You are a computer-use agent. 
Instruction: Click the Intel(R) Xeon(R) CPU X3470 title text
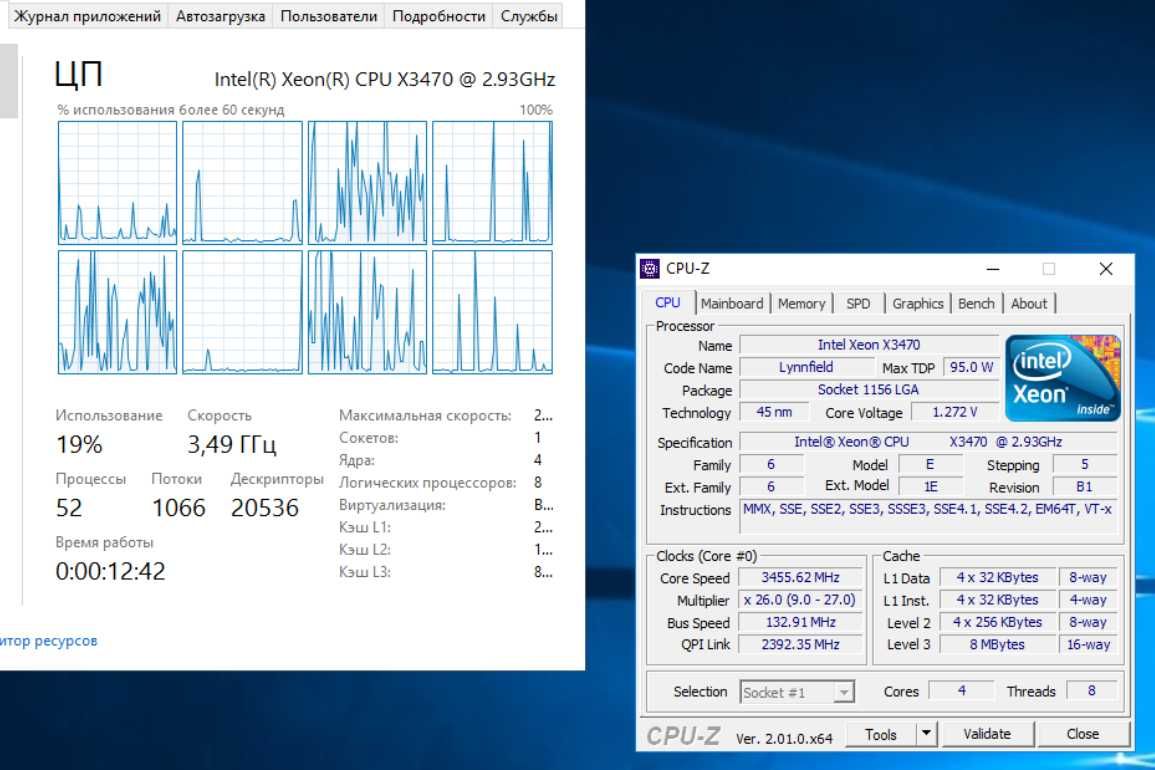coord(385,79)
